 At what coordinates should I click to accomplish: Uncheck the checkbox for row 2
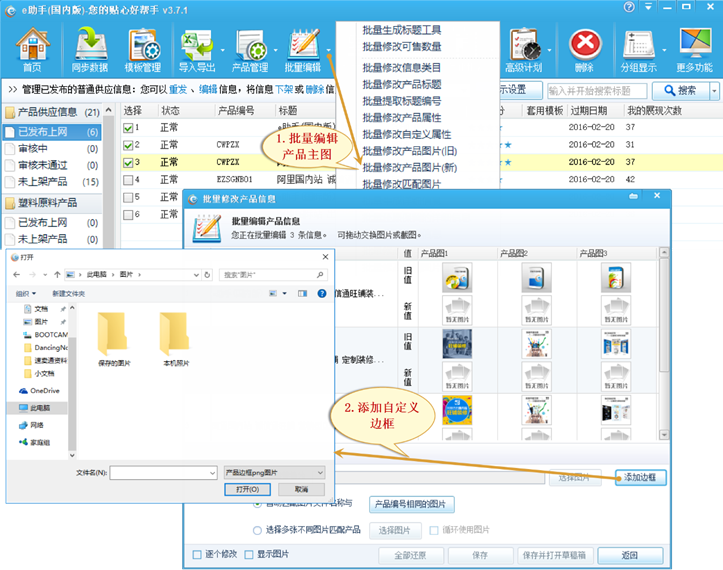point(128,145)
